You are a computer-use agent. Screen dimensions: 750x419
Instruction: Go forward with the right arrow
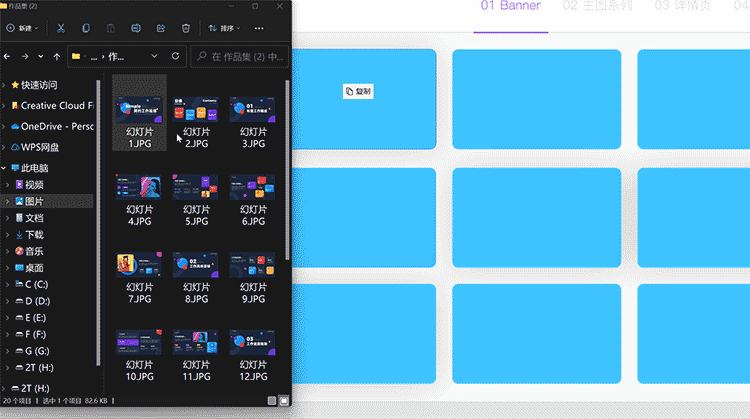coord(24,56)
